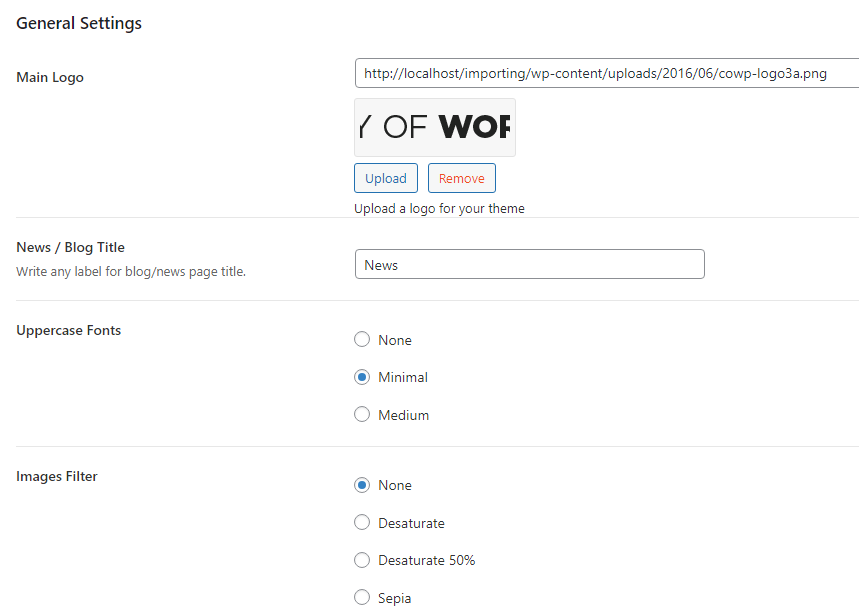Image resolution: width=859 pixels, height=614 pixels.
Task: Click the Uppercase Fonts label
Action: 68,330
